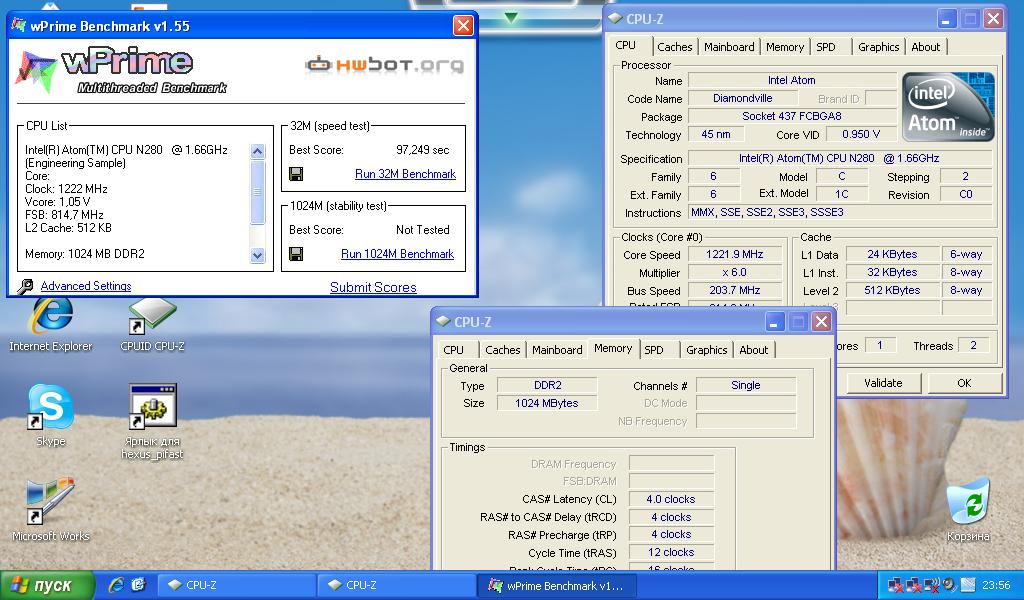Click the Core Speed value 1221.9 MHz

(x=735, y=255)
